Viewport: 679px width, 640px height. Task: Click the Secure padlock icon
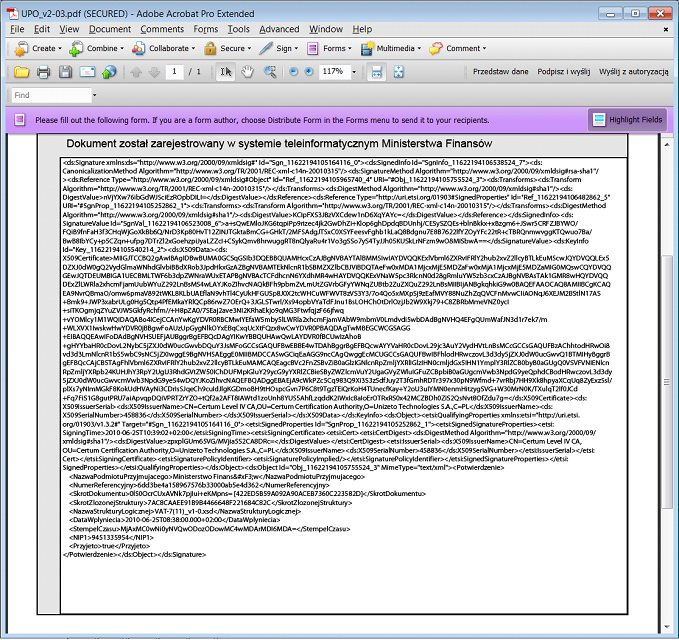(210, 48)
